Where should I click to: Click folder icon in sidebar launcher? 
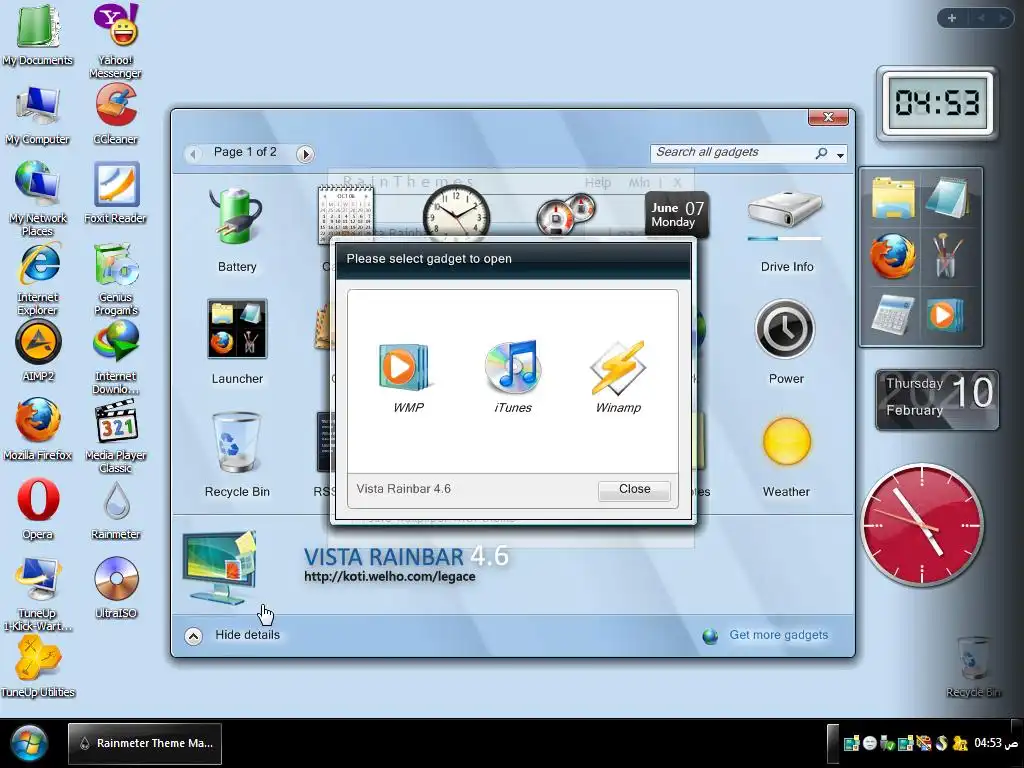point(892,197)
